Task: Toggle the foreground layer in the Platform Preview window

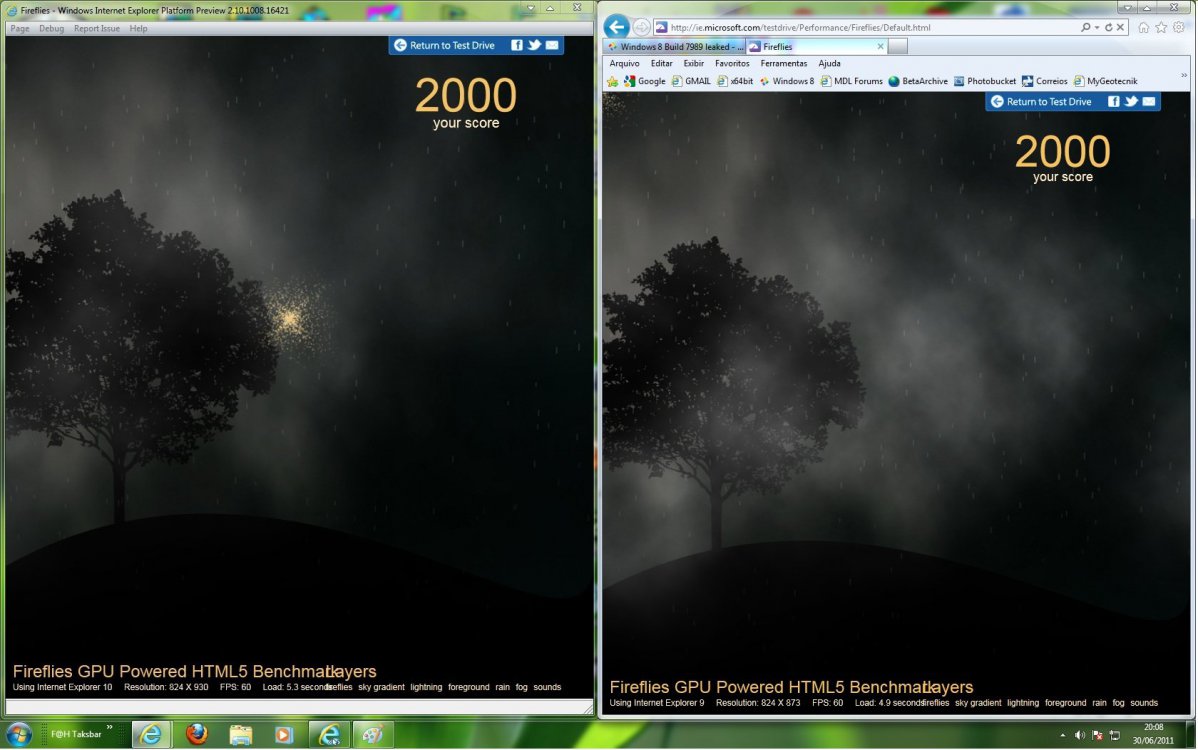Action: pyautogui.click(x=468, y=687)
